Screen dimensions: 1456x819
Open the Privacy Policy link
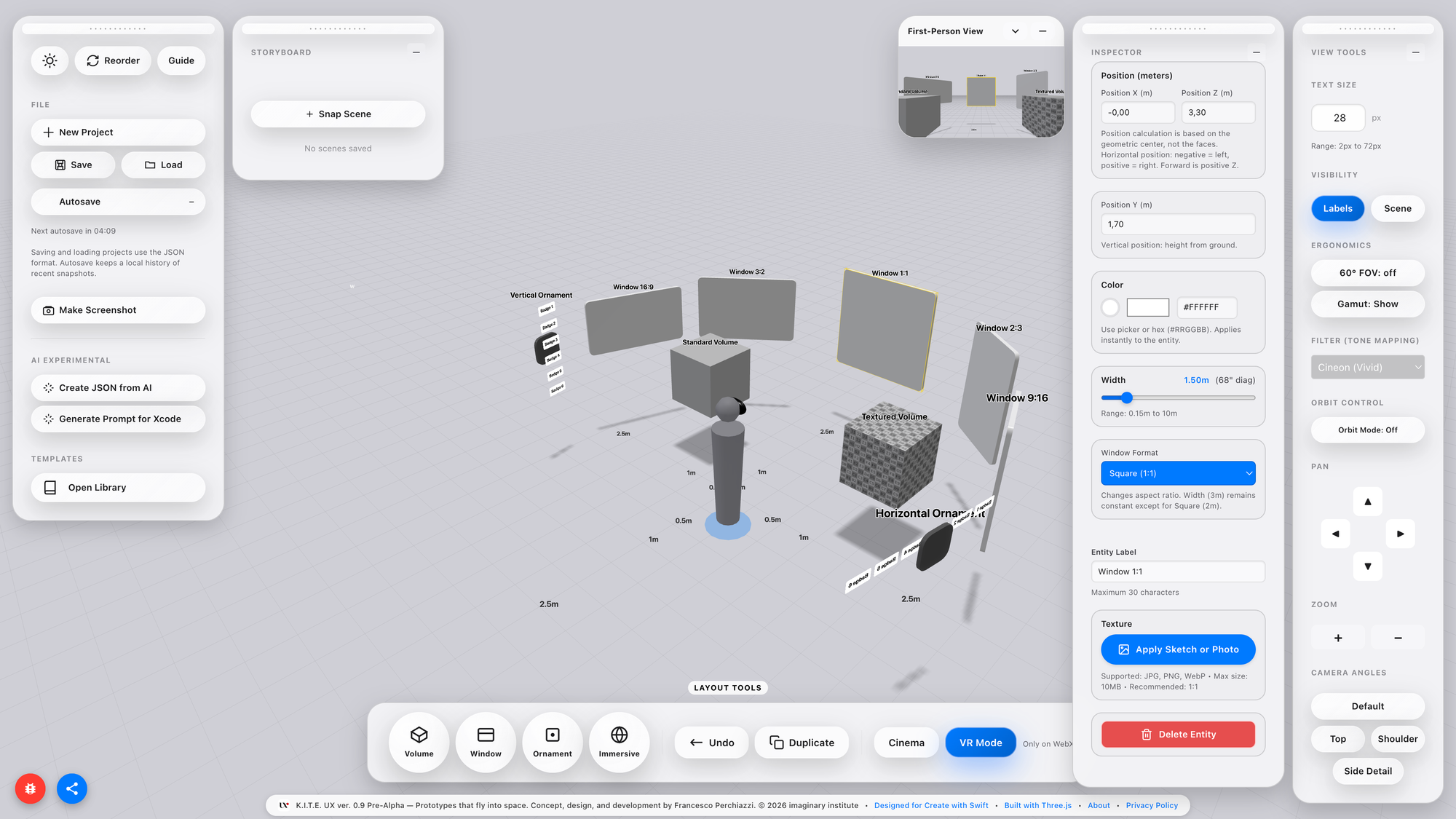[1151, 805]
